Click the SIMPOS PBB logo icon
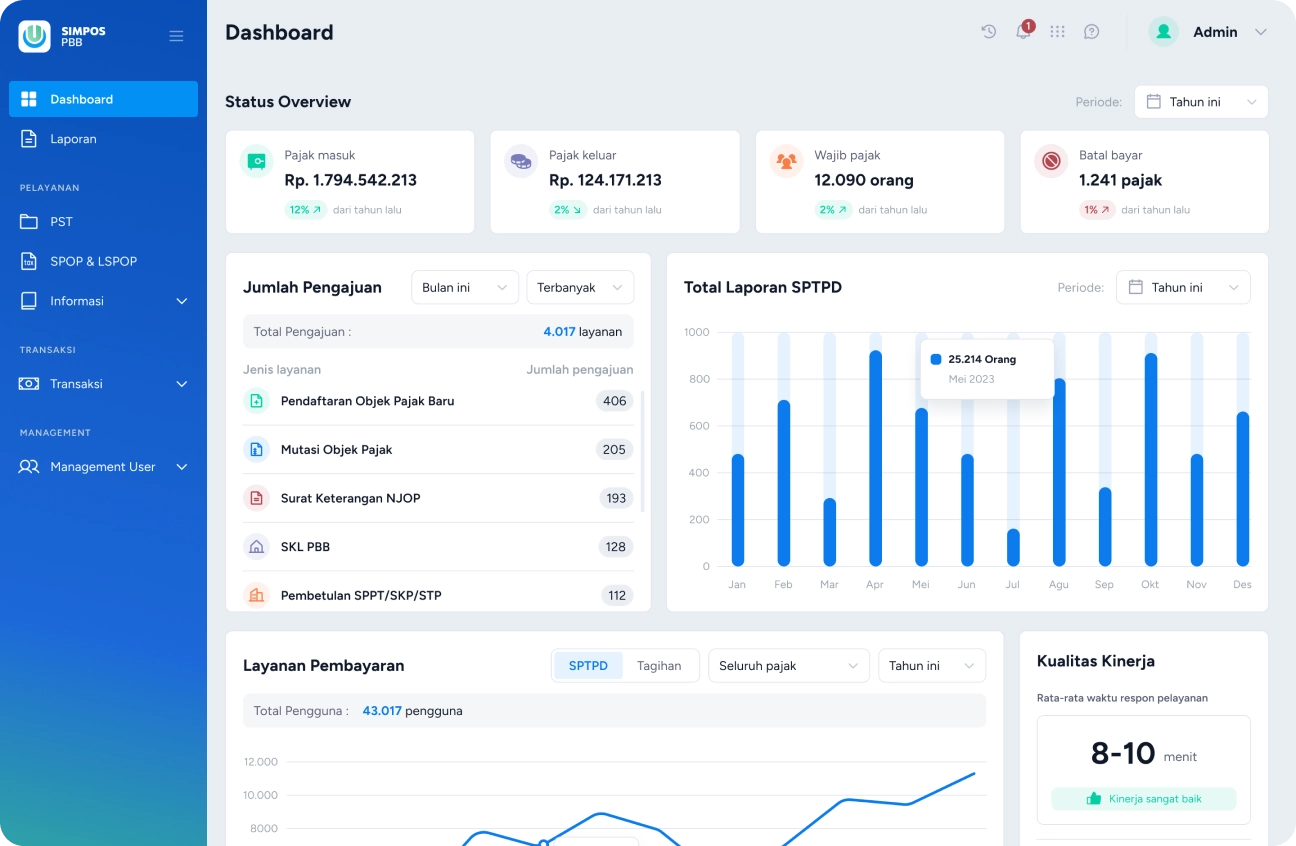 (x=34, y=36)
